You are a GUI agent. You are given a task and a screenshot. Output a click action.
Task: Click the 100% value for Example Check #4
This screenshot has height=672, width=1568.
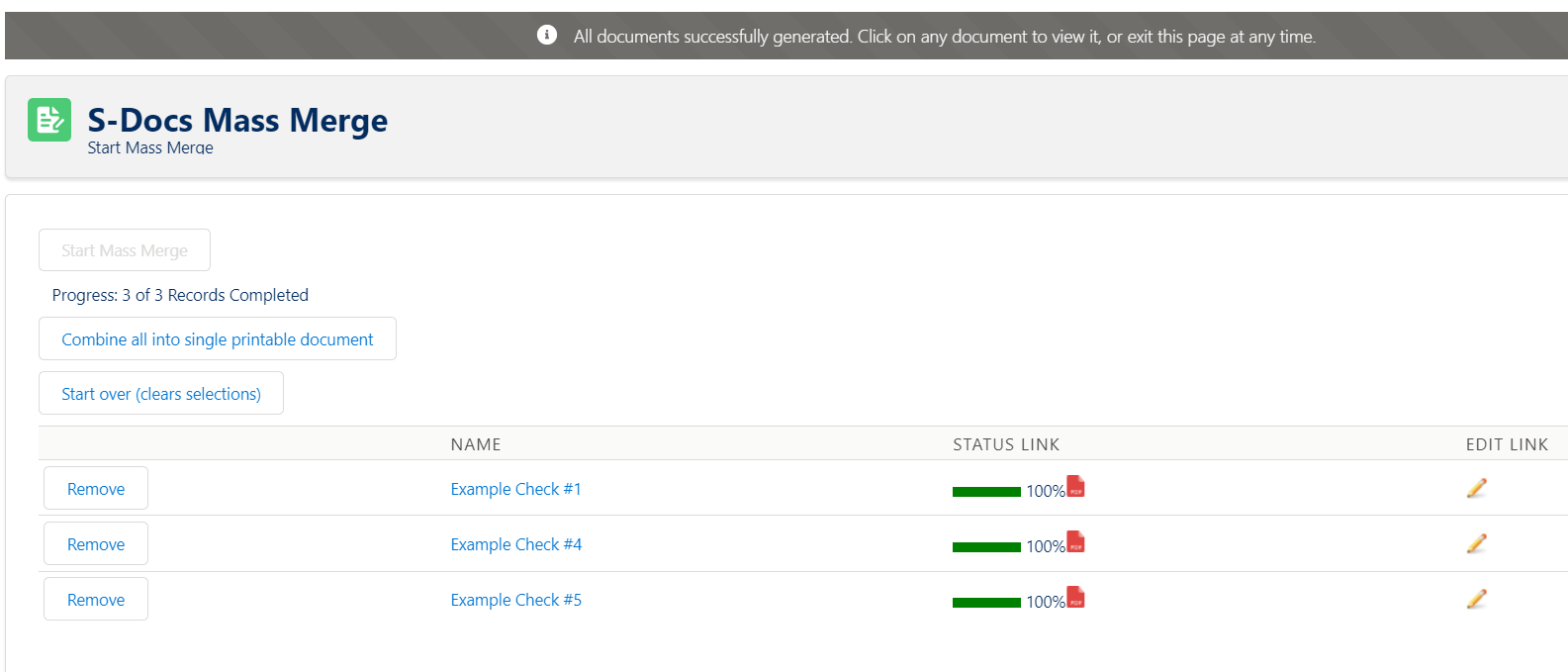click(x=1046, y=546)
